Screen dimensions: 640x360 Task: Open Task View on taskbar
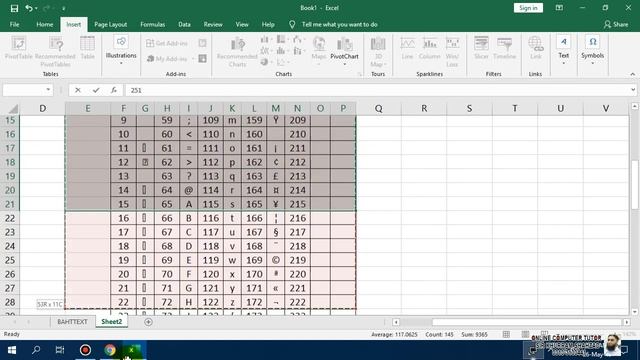60,350
